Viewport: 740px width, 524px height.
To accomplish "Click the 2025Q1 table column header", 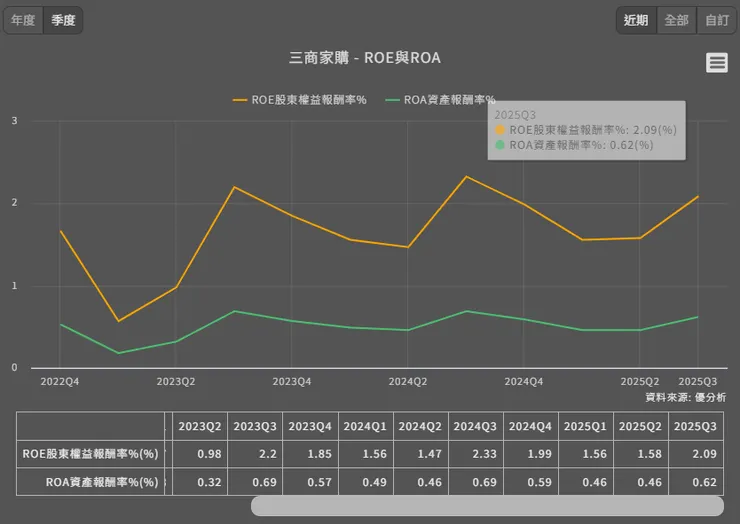I will click(585, 426).
